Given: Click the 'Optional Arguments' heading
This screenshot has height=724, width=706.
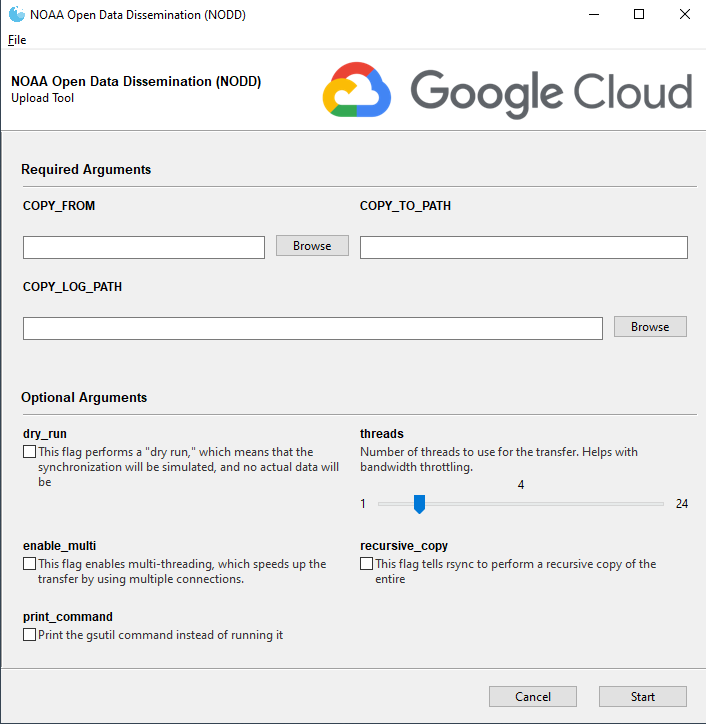Looking at the screenshot, I should point(84,398).
